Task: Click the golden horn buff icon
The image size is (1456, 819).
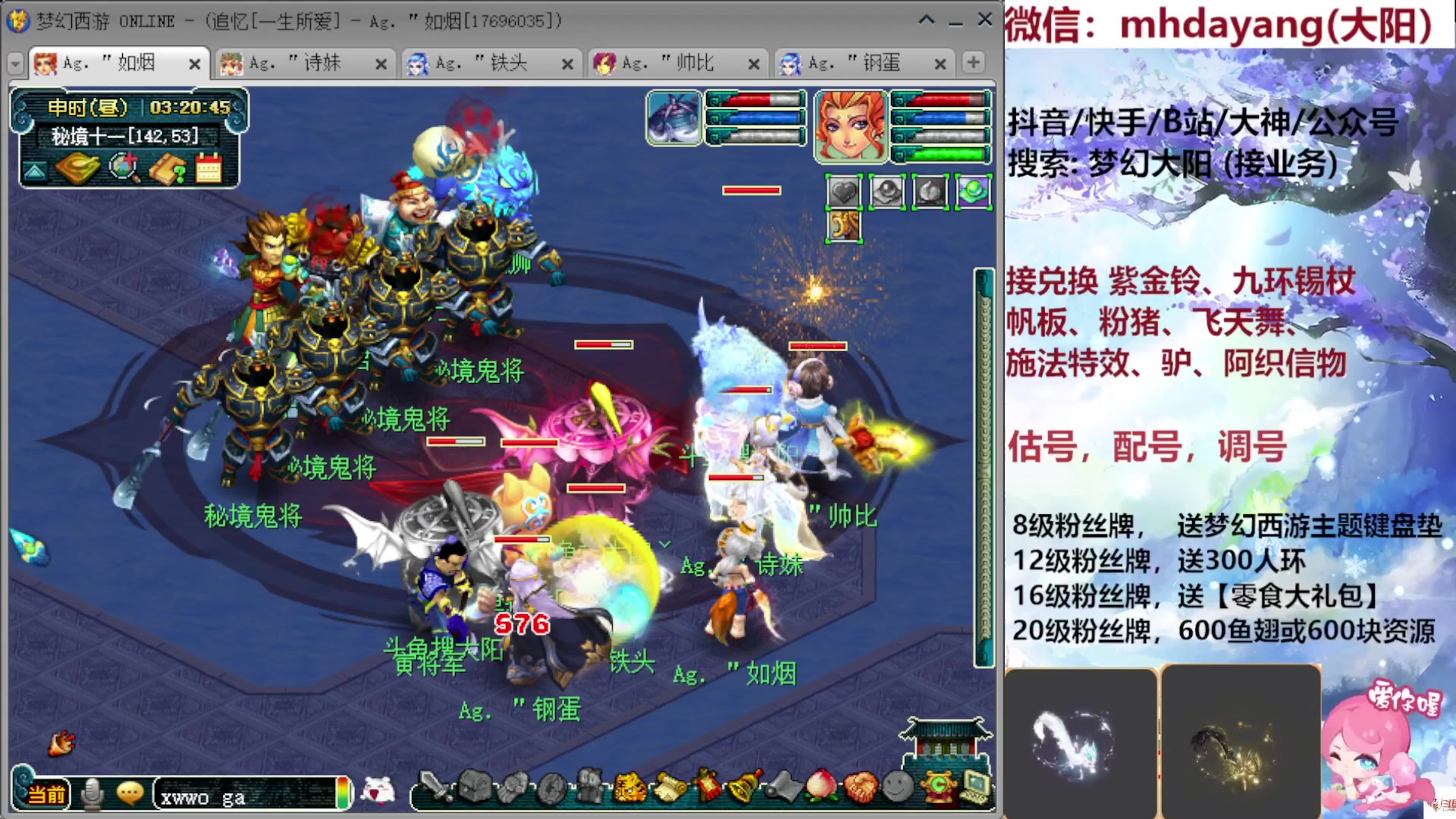Action: tap(843, 227)
